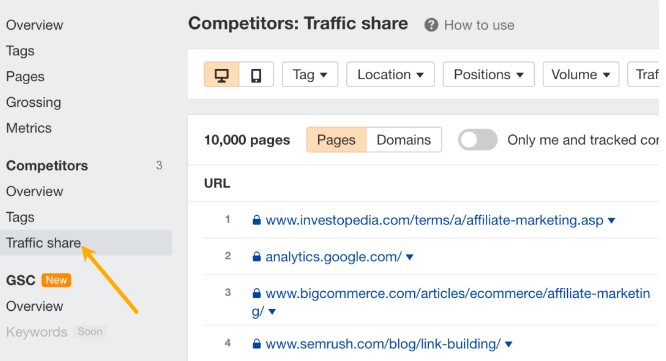Switch to mobile device view
Image resolution: width=666 pixels, height=361 pixels.
(x=256, y=75)
